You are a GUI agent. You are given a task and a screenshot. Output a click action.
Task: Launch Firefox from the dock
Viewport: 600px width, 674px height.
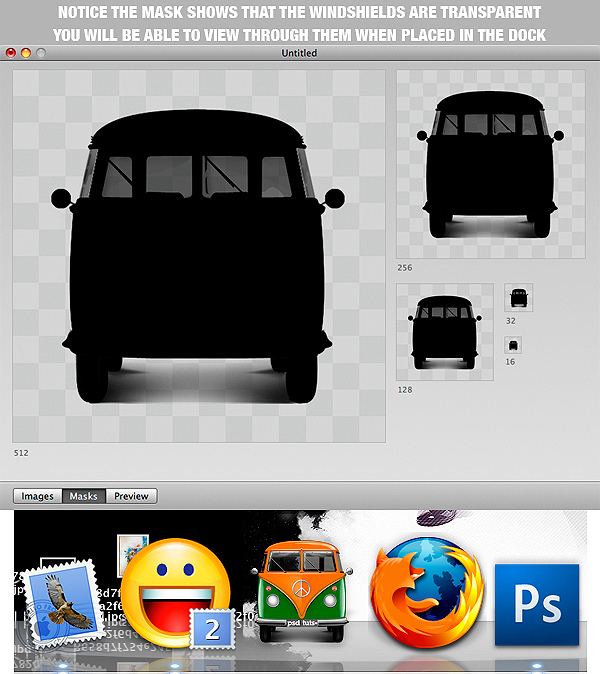(426, 592)
